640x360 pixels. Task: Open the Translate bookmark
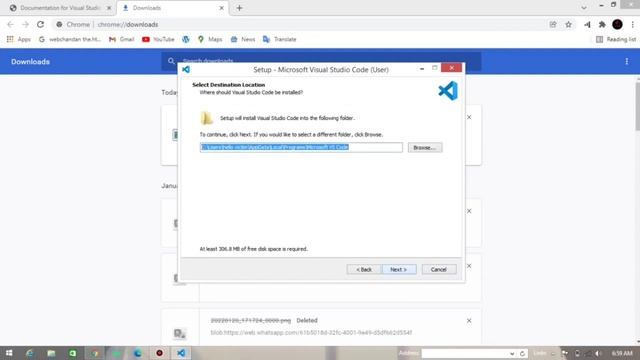(280, 39)
